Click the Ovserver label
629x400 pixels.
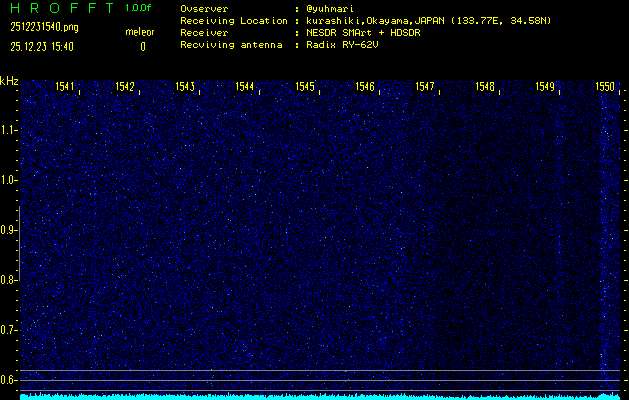point(204,9)
